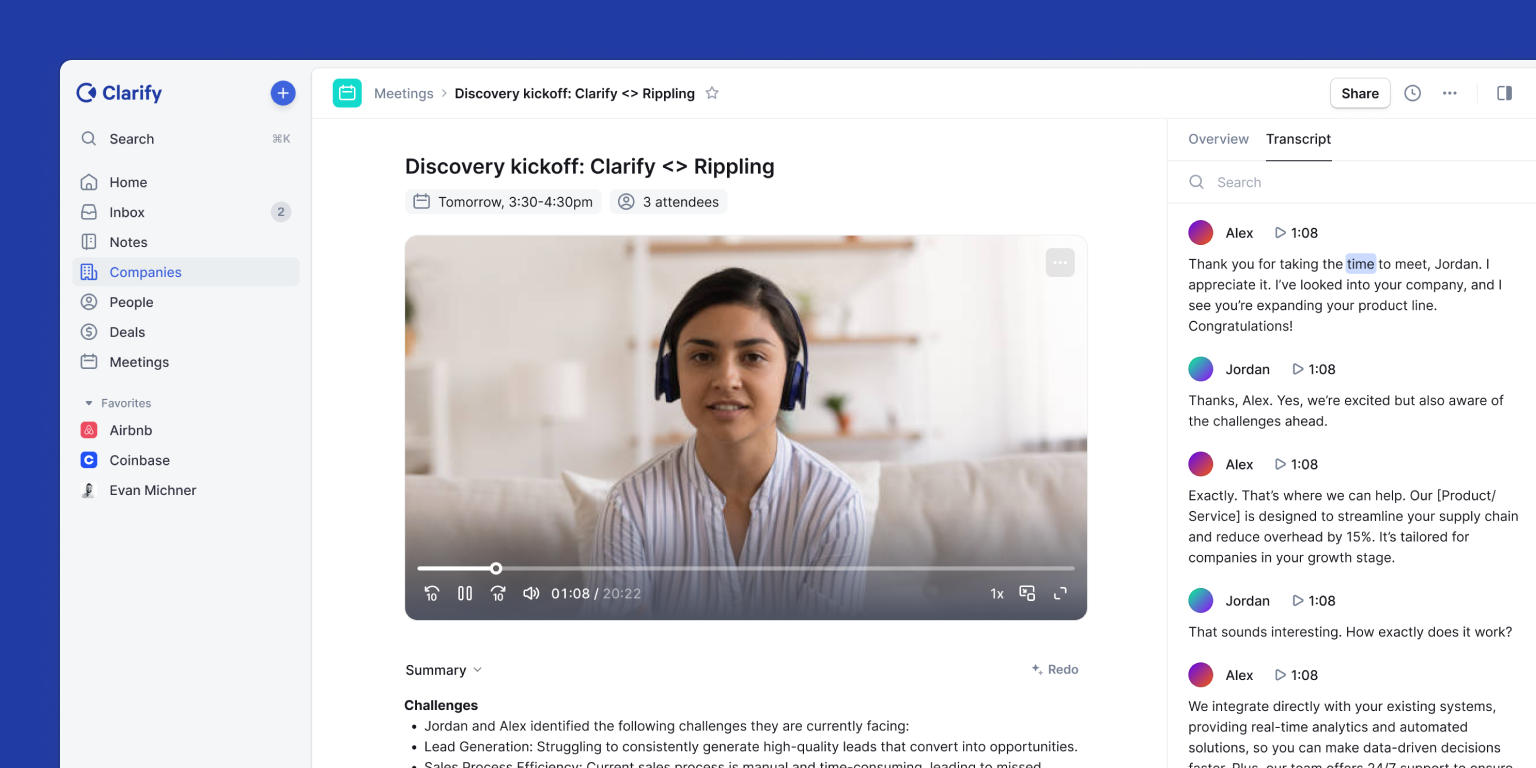The height and width of the screenshot is (768, 1536).
Task: Click the blue plus create button
Action: [283, 93]
